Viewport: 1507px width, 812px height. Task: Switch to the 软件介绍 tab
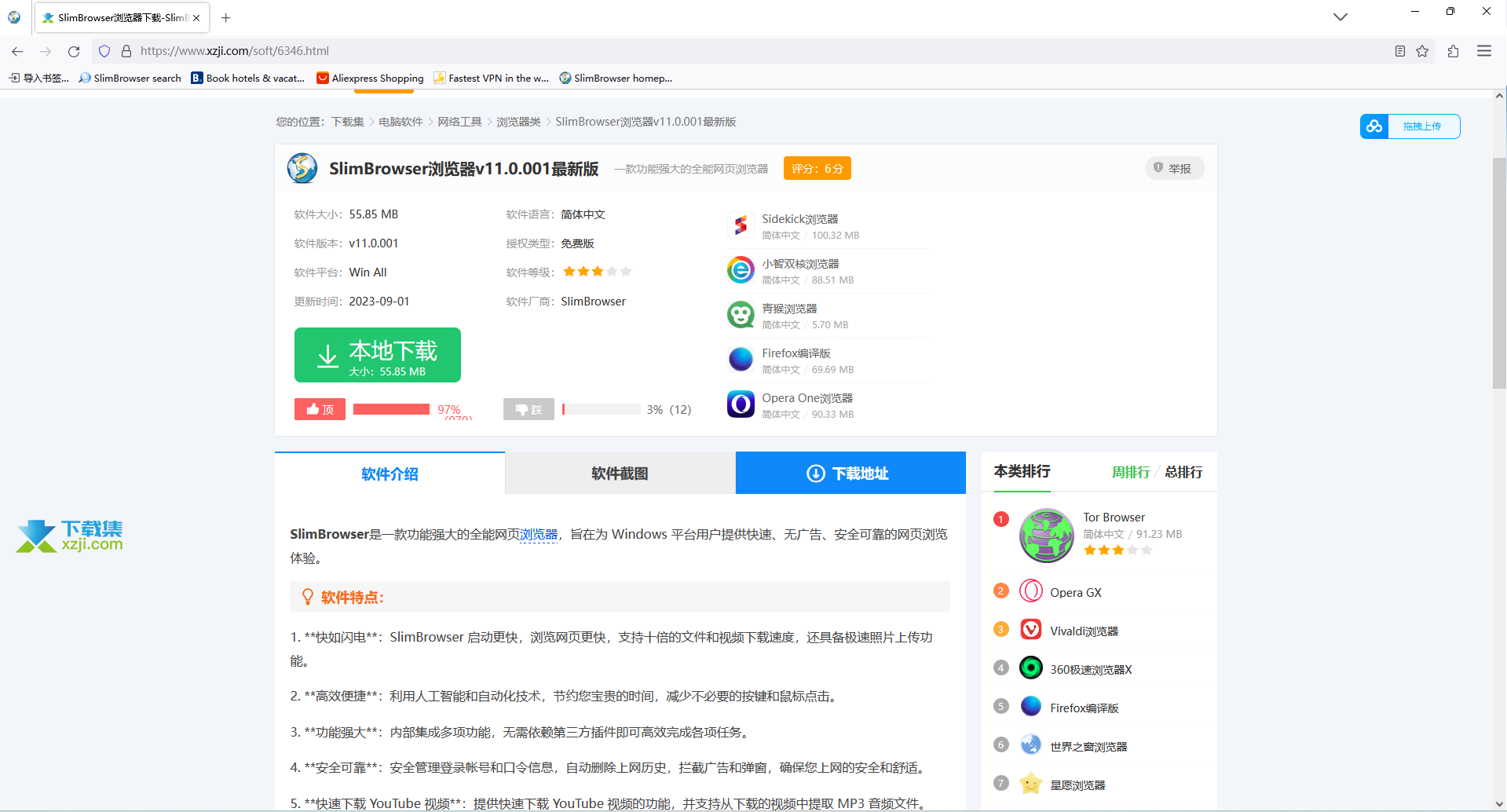(390, 474)
